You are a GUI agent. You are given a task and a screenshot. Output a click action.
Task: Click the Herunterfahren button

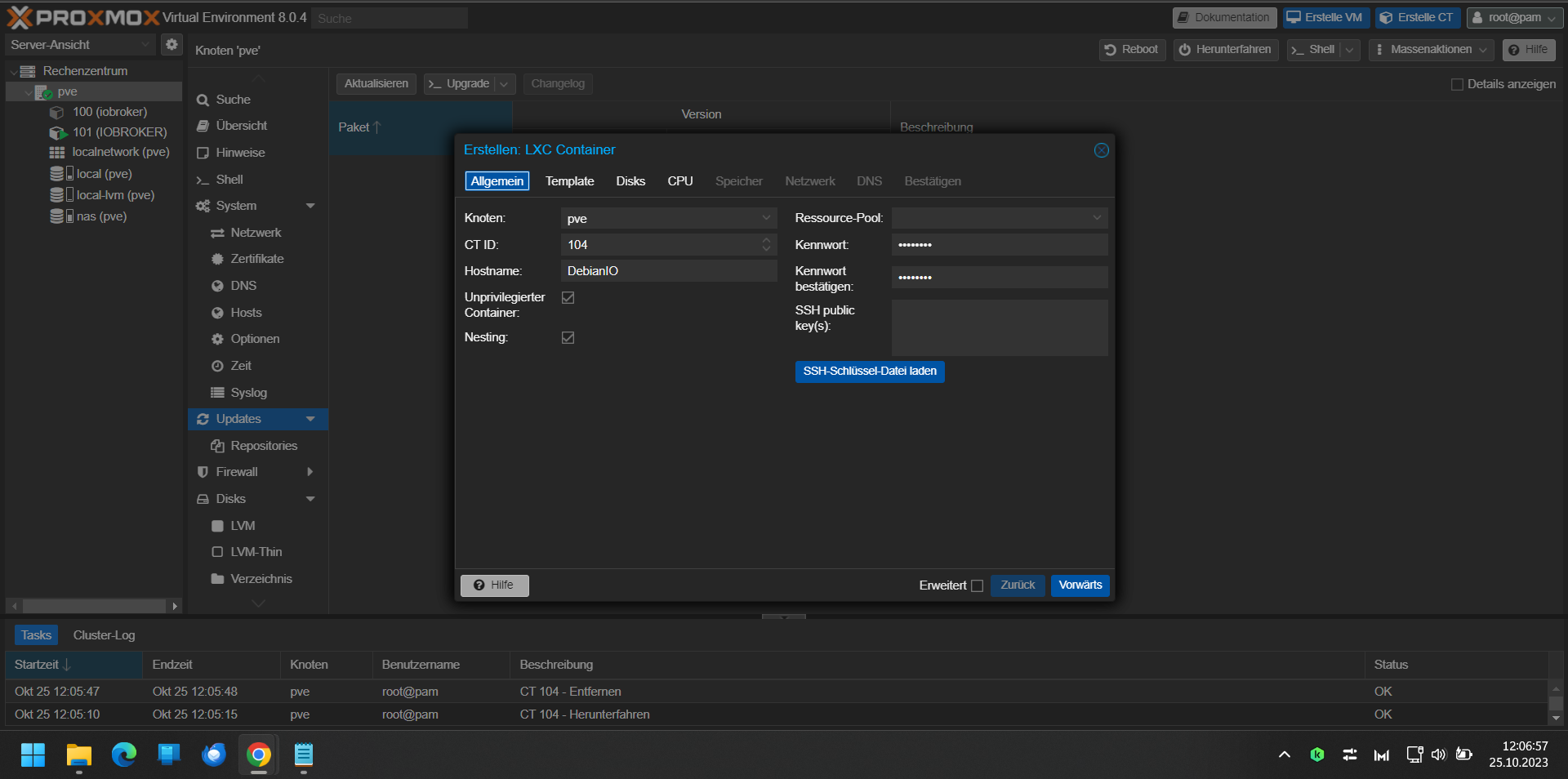[x=1226, y=50]
